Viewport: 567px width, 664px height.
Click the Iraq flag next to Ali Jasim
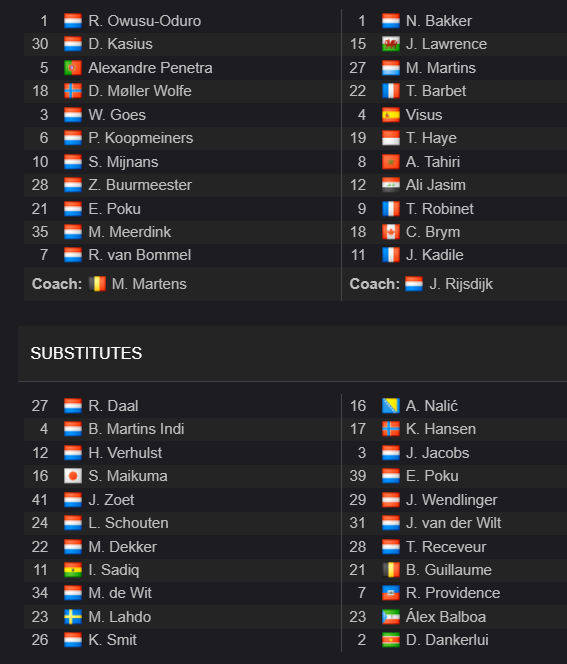point(390,185)
